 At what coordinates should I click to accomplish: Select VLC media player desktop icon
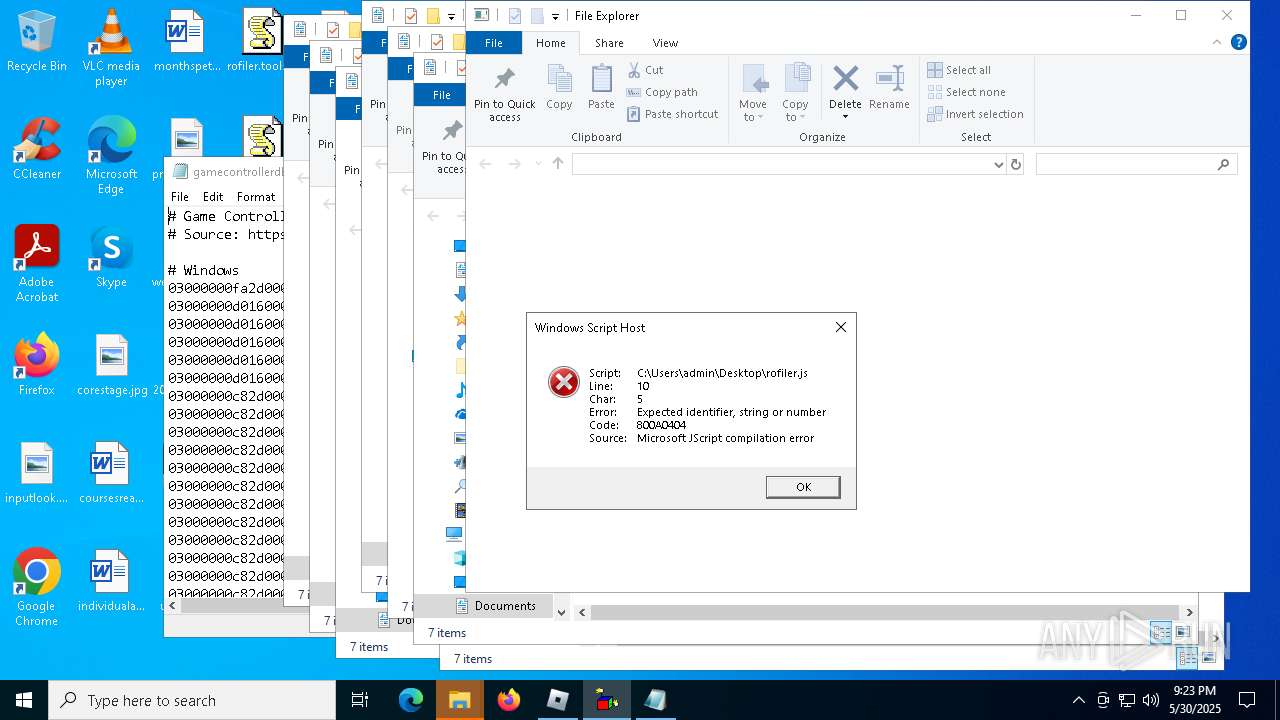click(x=111, y=47)
